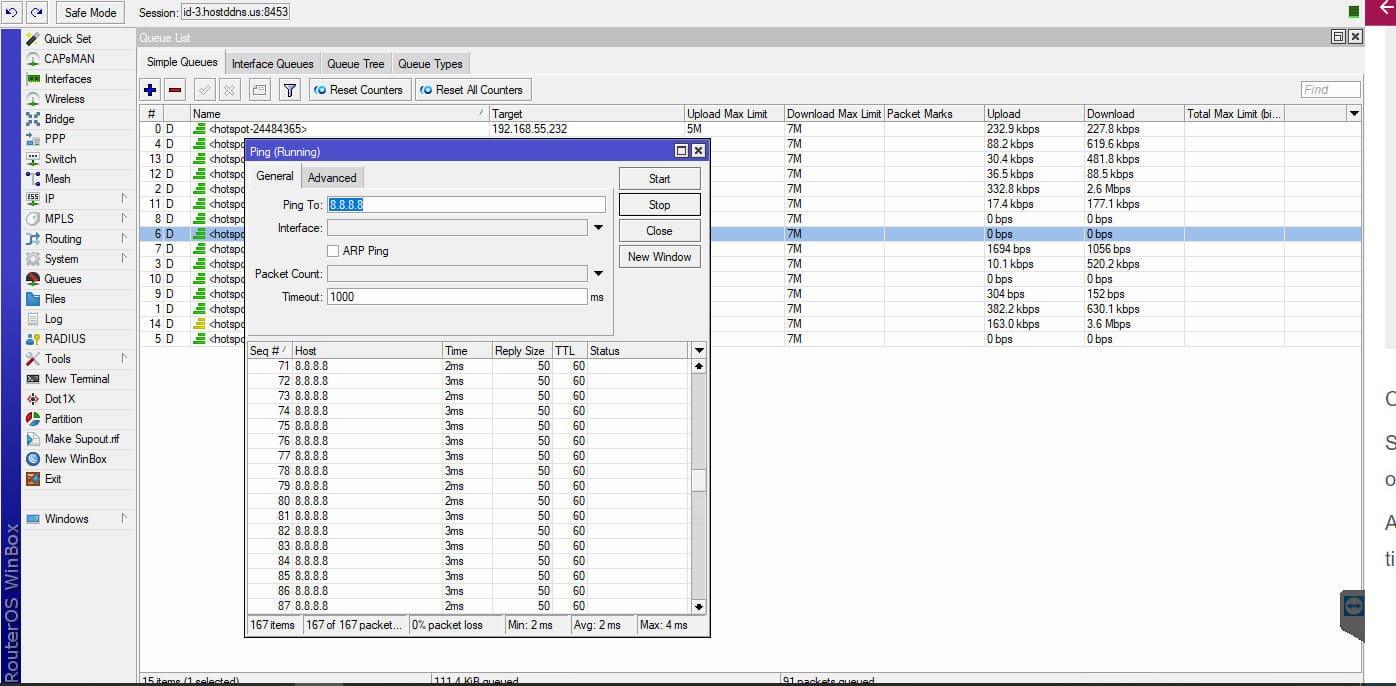Open Partition menu
Viewport: 1396px width, 686px height.
(63, 419)
